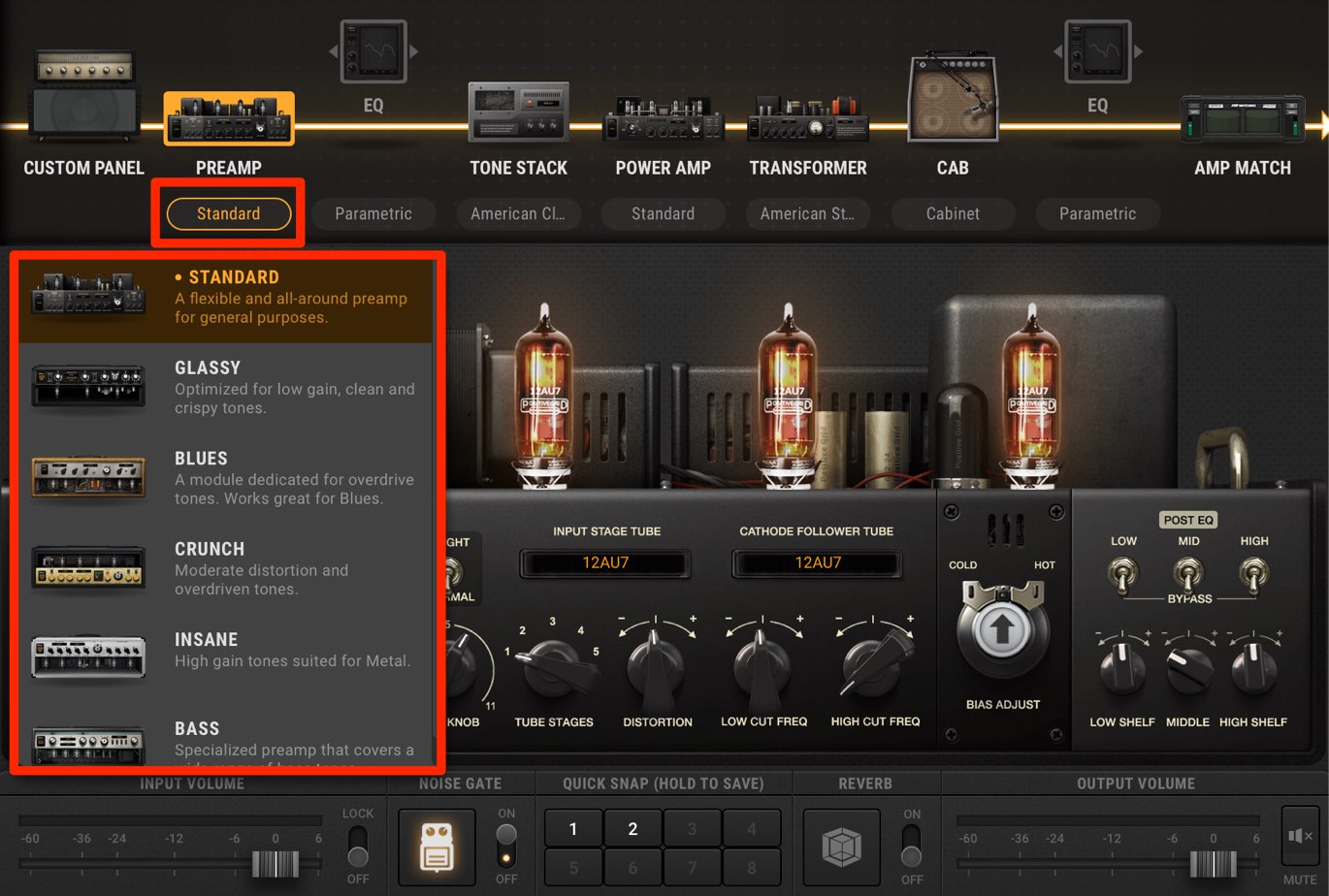
Task: Open the Transformer module icon
Action: [807, 118]
